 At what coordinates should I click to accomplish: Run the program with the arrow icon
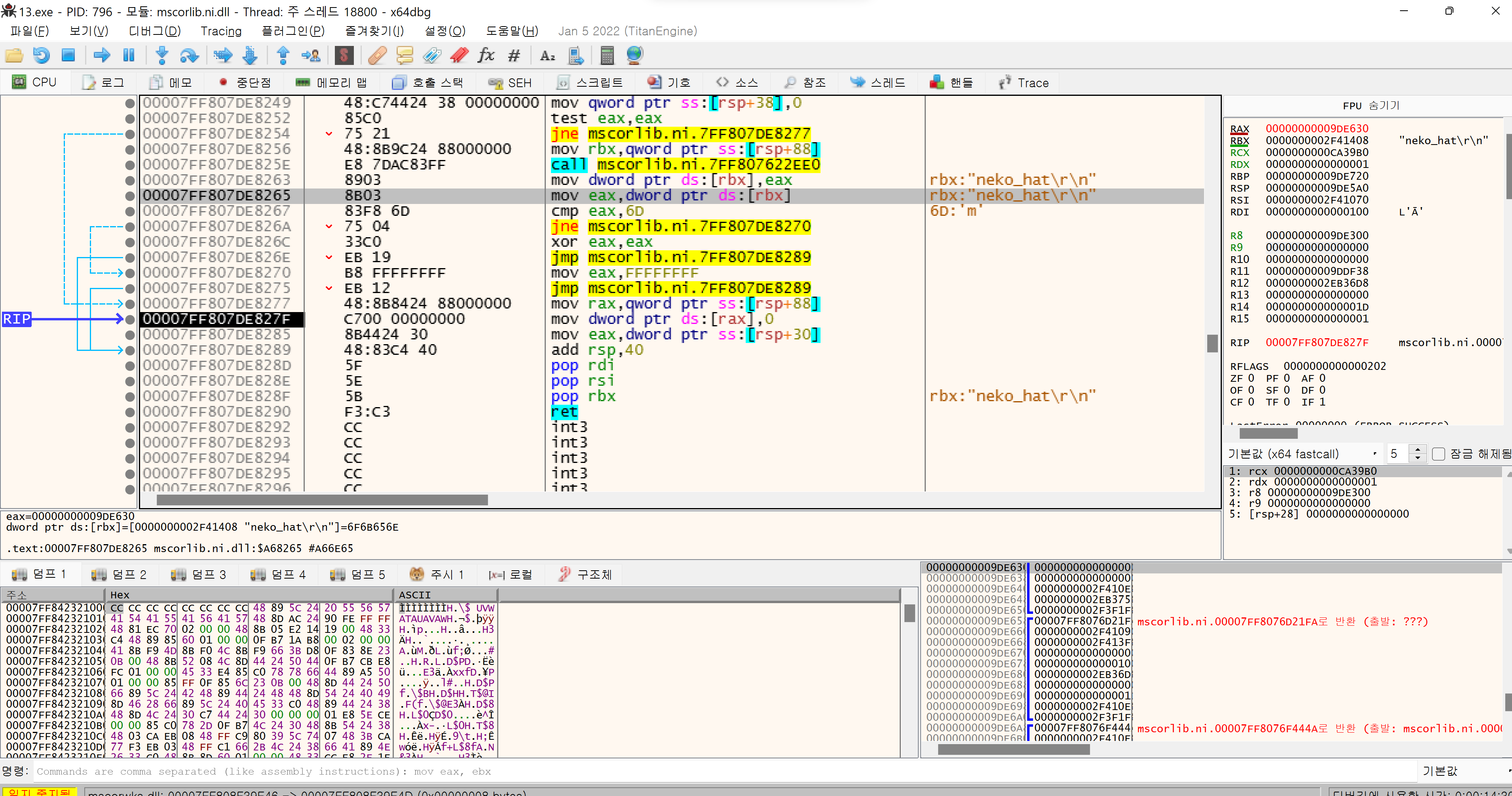click(x=102, y=55)
